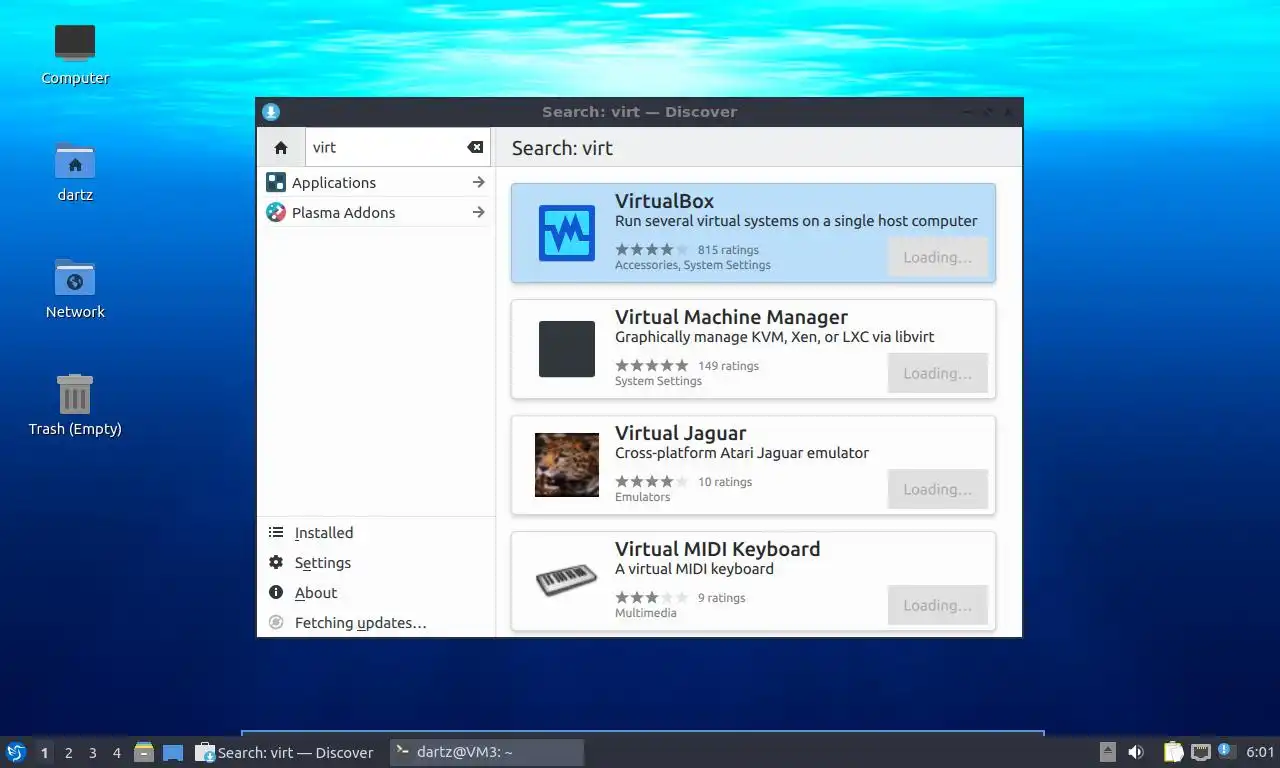This screenshot has height=768, width=1280.
Task: Click the 'Emulators' category text
Action: point(642,497)
